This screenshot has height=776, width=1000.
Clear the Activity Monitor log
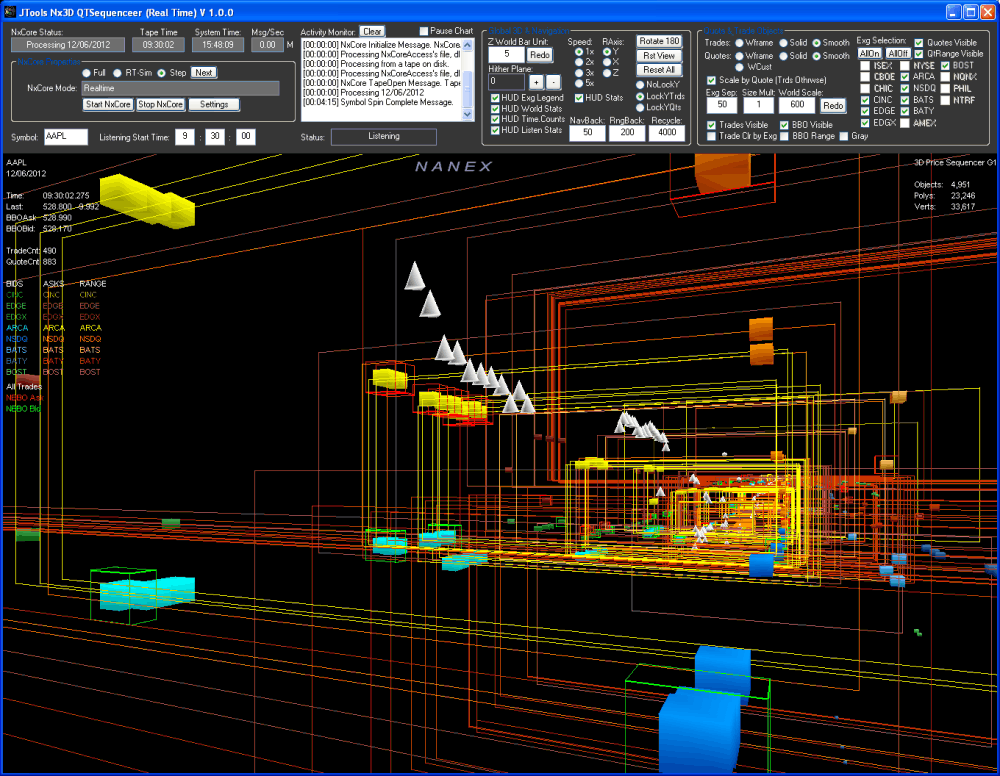tap(372, 31)
